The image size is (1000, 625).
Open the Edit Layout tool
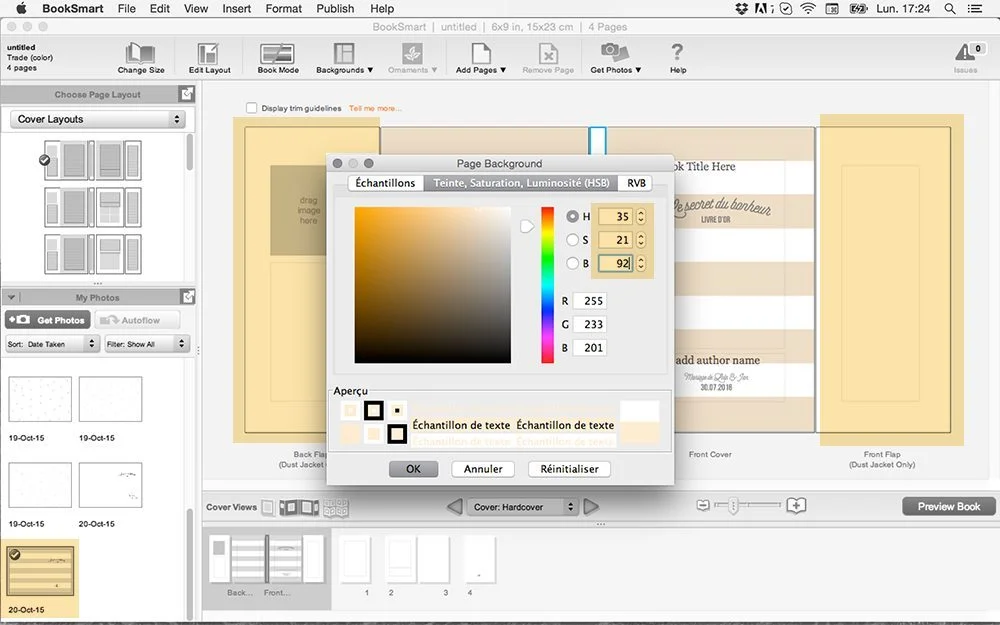coord(209,58)
